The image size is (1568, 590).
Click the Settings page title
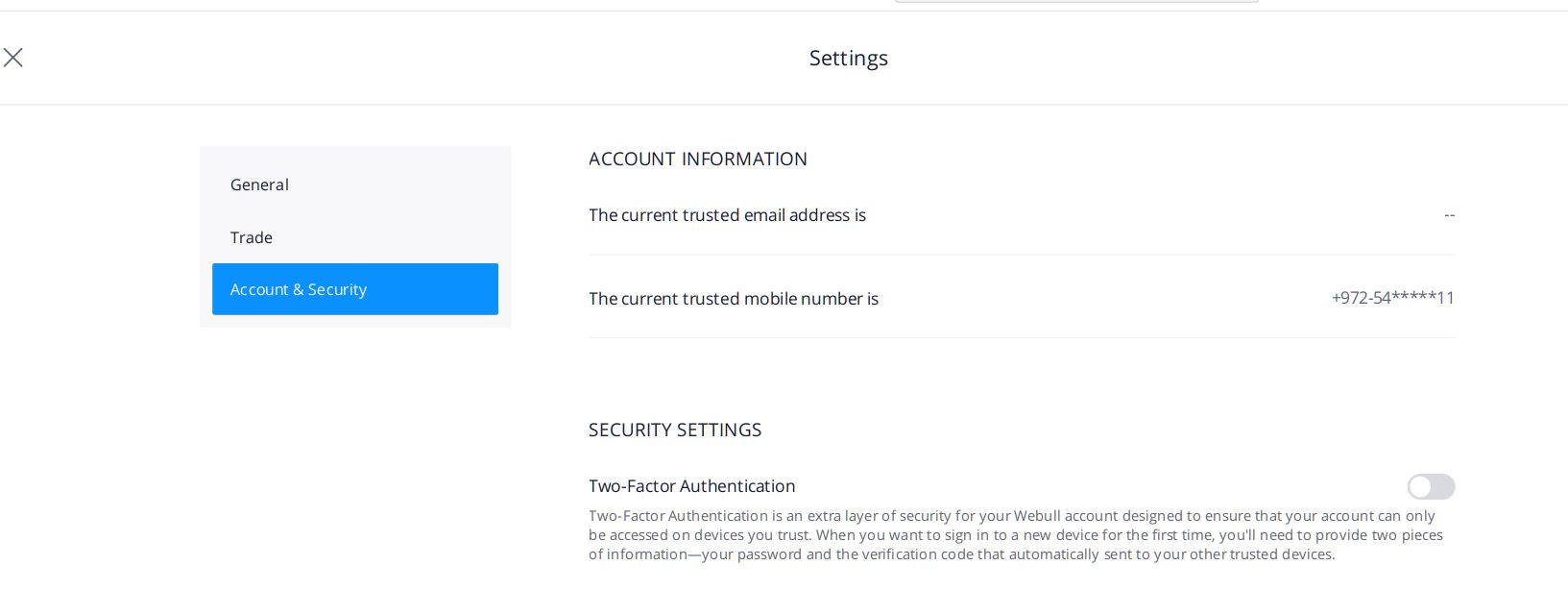849,58
